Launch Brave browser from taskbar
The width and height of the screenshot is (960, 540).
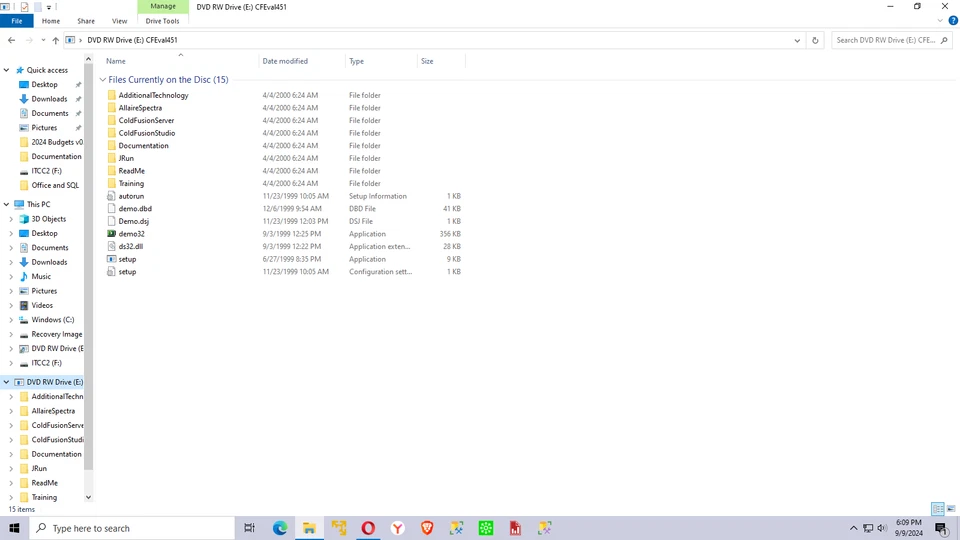click(427, 528)
